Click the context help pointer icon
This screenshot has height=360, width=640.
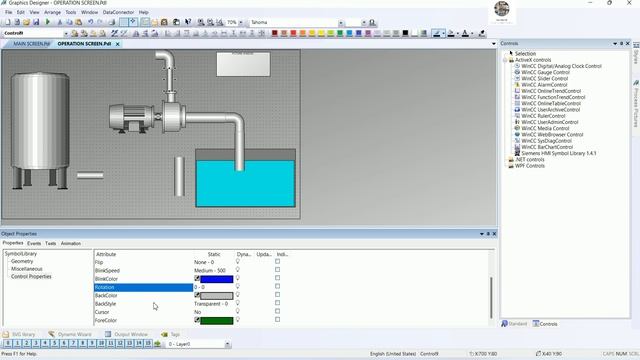188,22
